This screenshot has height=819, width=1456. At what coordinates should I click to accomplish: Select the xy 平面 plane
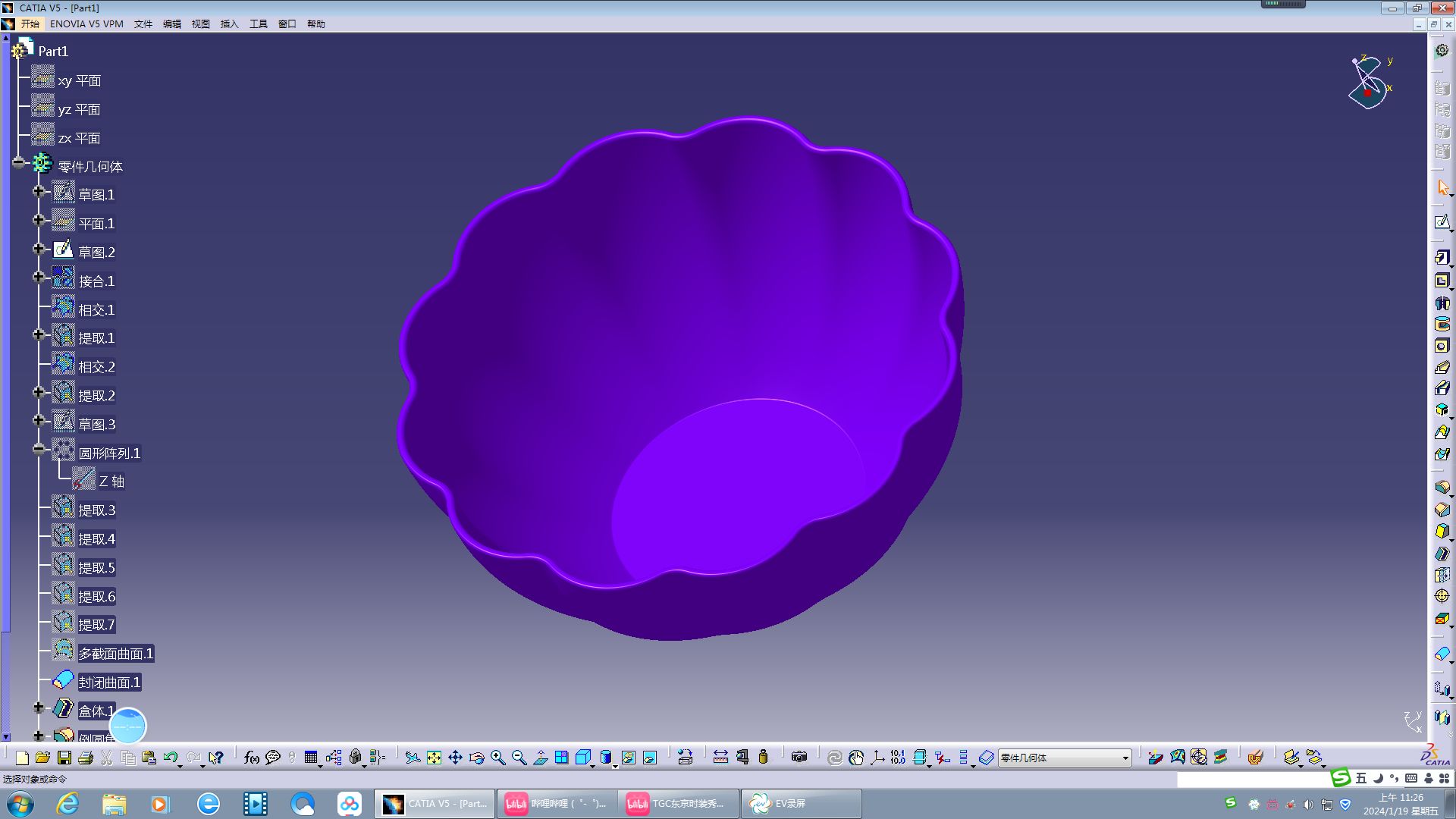pyautogui.click(x=80, y=80)
